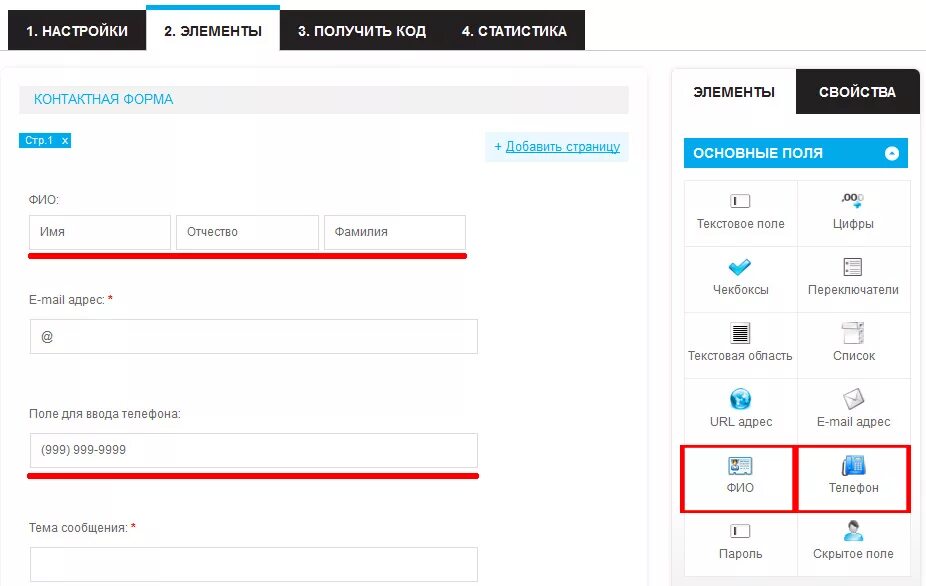Viewport: 926px width, 586px height.
Task: Add the Скрытое поле hidden field icon
Action: point(853,530)
